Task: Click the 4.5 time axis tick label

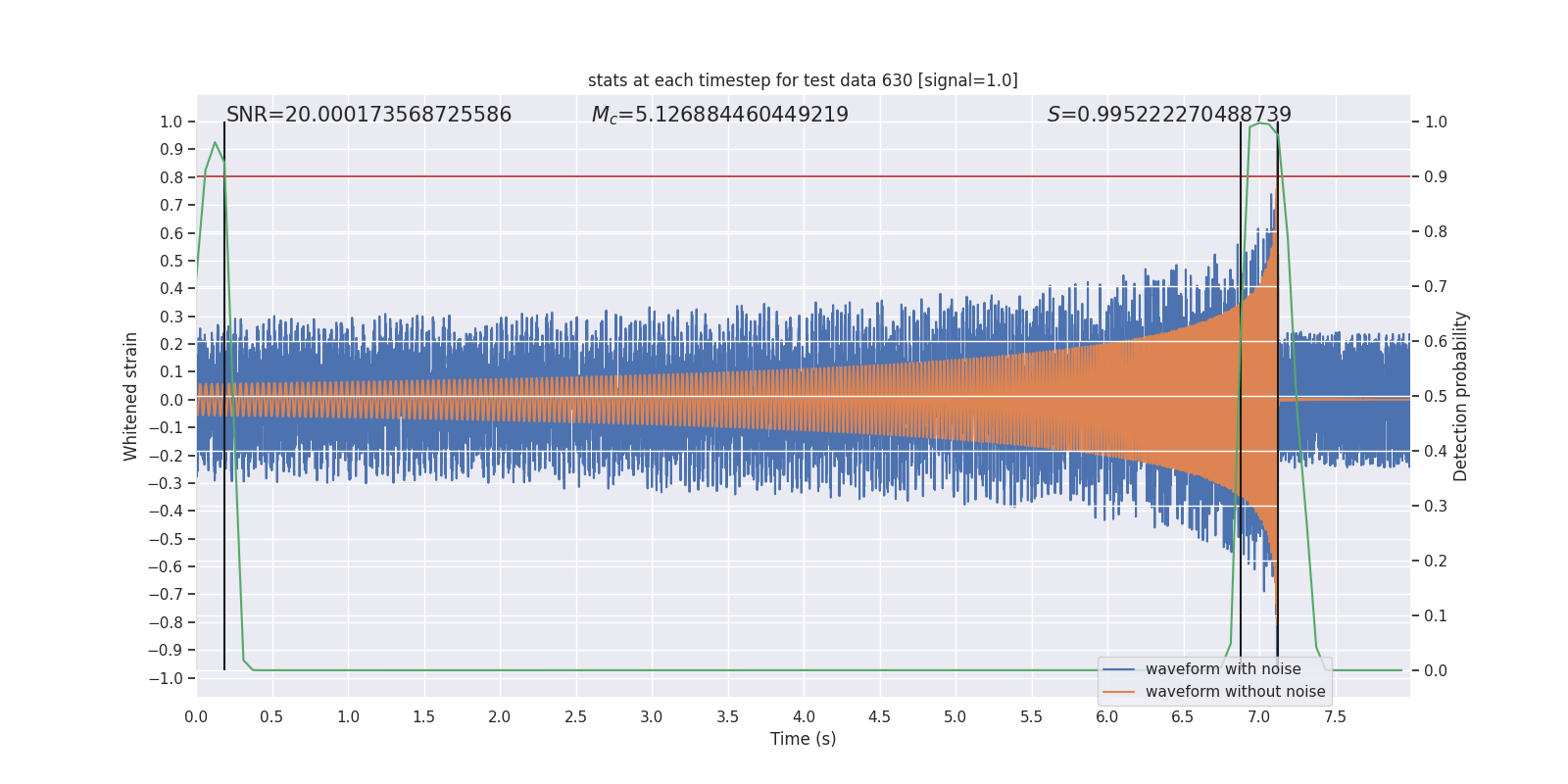Action: coord(879,716)
